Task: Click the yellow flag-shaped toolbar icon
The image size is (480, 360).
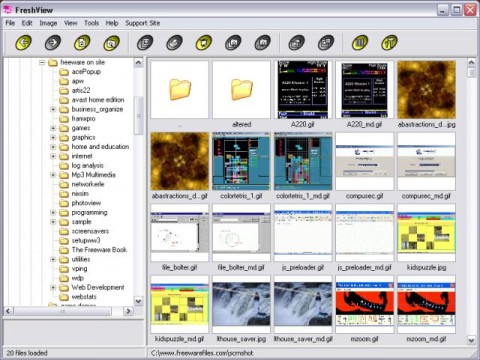Action: coord(204,43)
